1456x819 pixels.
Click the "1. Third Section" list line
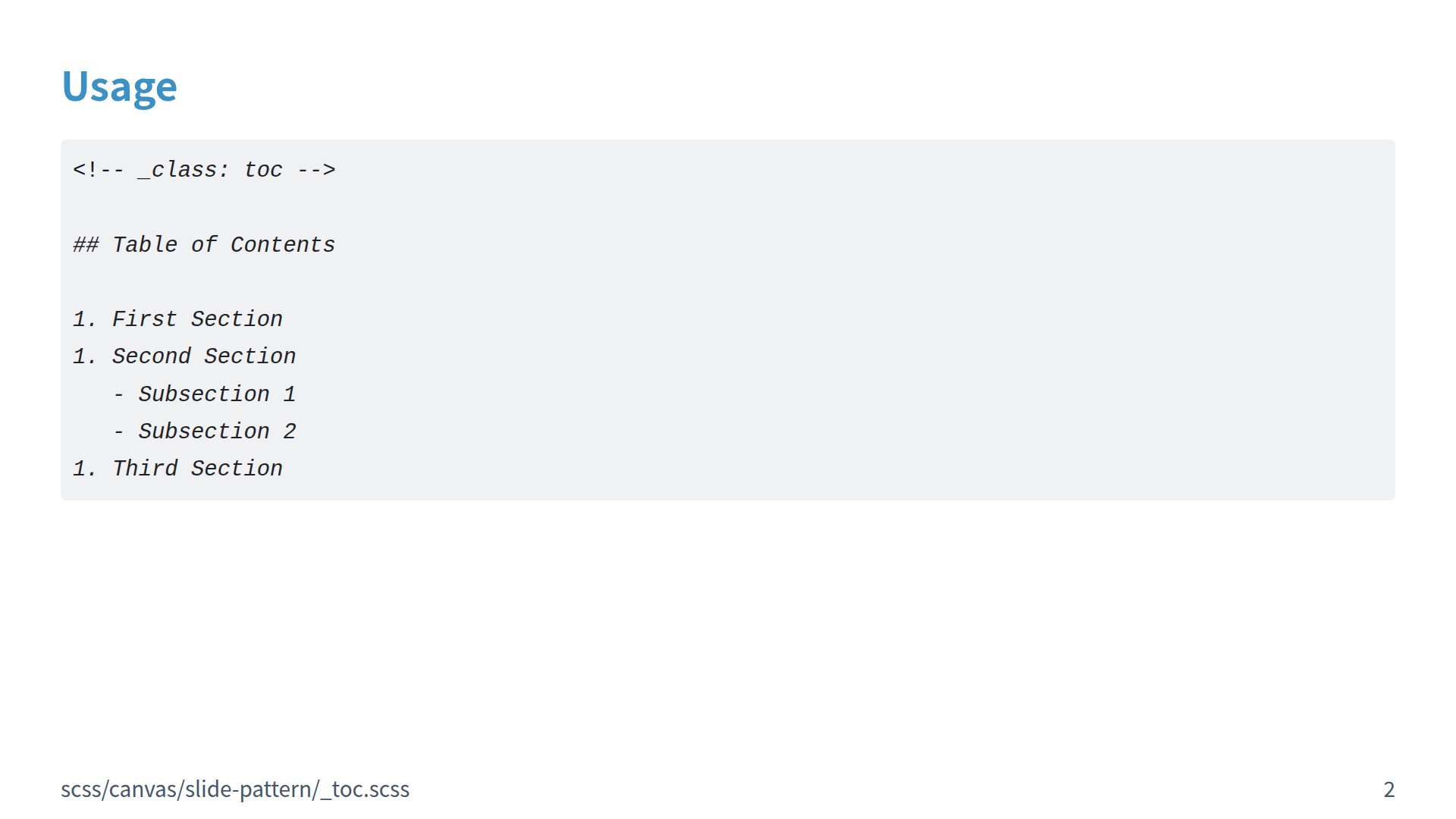(x=177, y=469)
